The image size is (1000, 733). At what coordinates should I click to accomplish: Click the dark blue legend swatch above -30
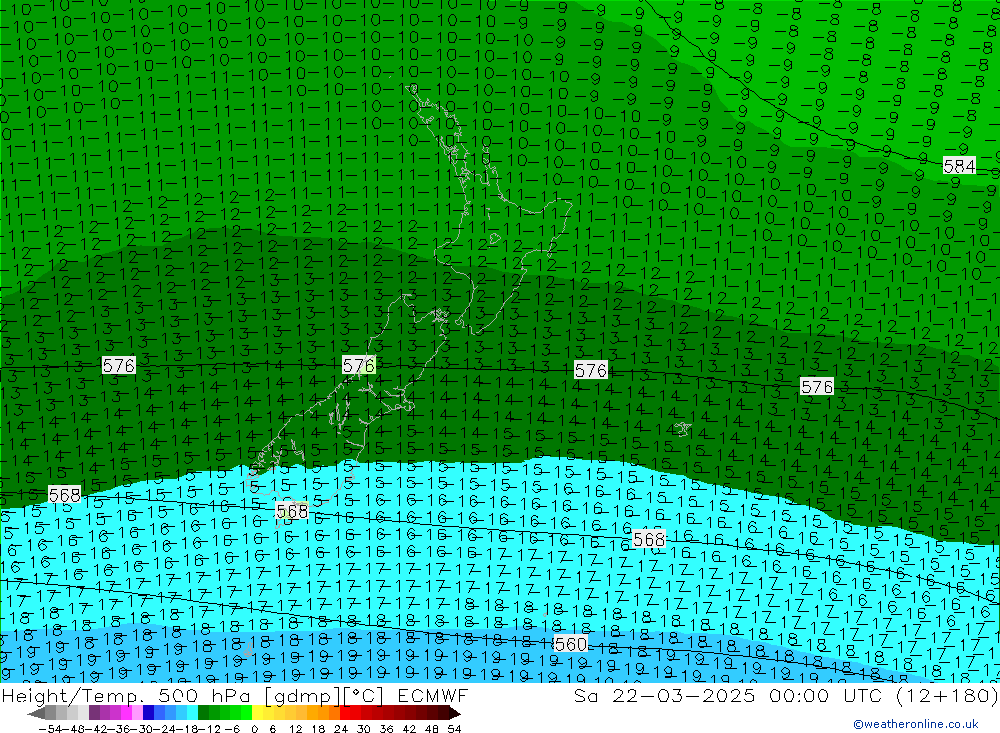coord(149,713)
